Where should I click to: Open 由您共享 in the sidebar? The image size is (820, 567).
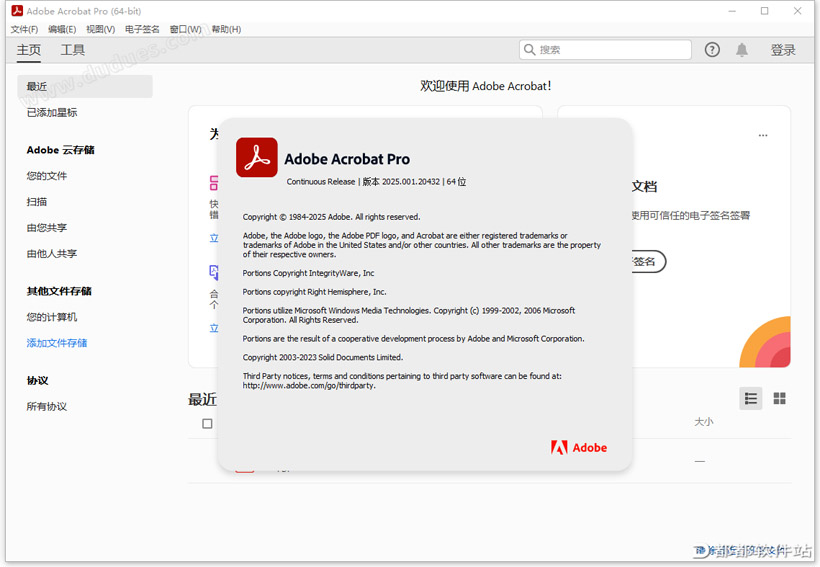click(47, 228)
